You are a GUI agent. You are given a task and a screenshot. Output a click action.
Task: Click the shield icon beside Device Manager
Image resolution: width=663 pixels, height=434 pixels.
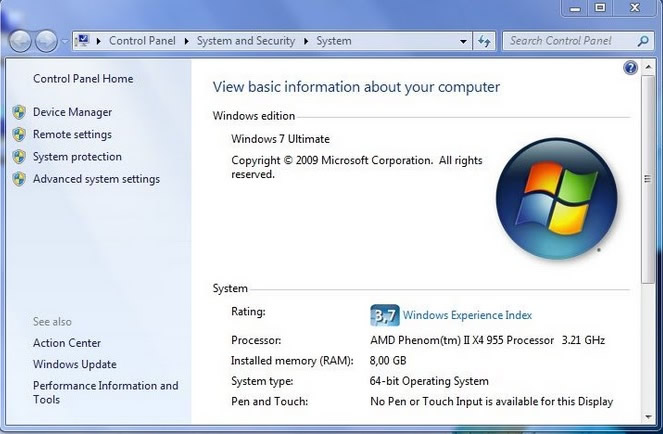[19, 112]
